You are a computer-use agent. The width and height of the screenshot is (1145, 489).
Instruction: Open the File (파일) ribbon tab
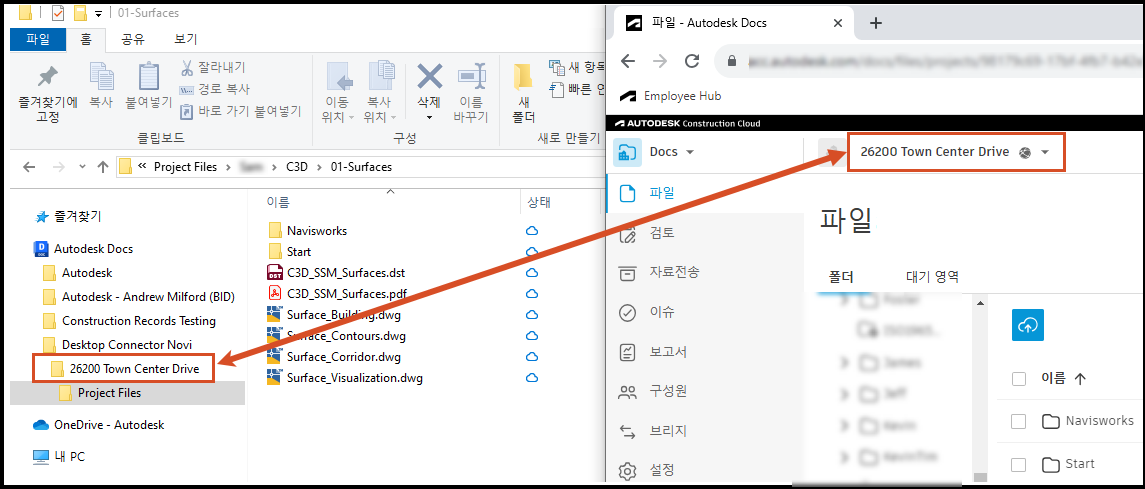(x=37, y=39)
